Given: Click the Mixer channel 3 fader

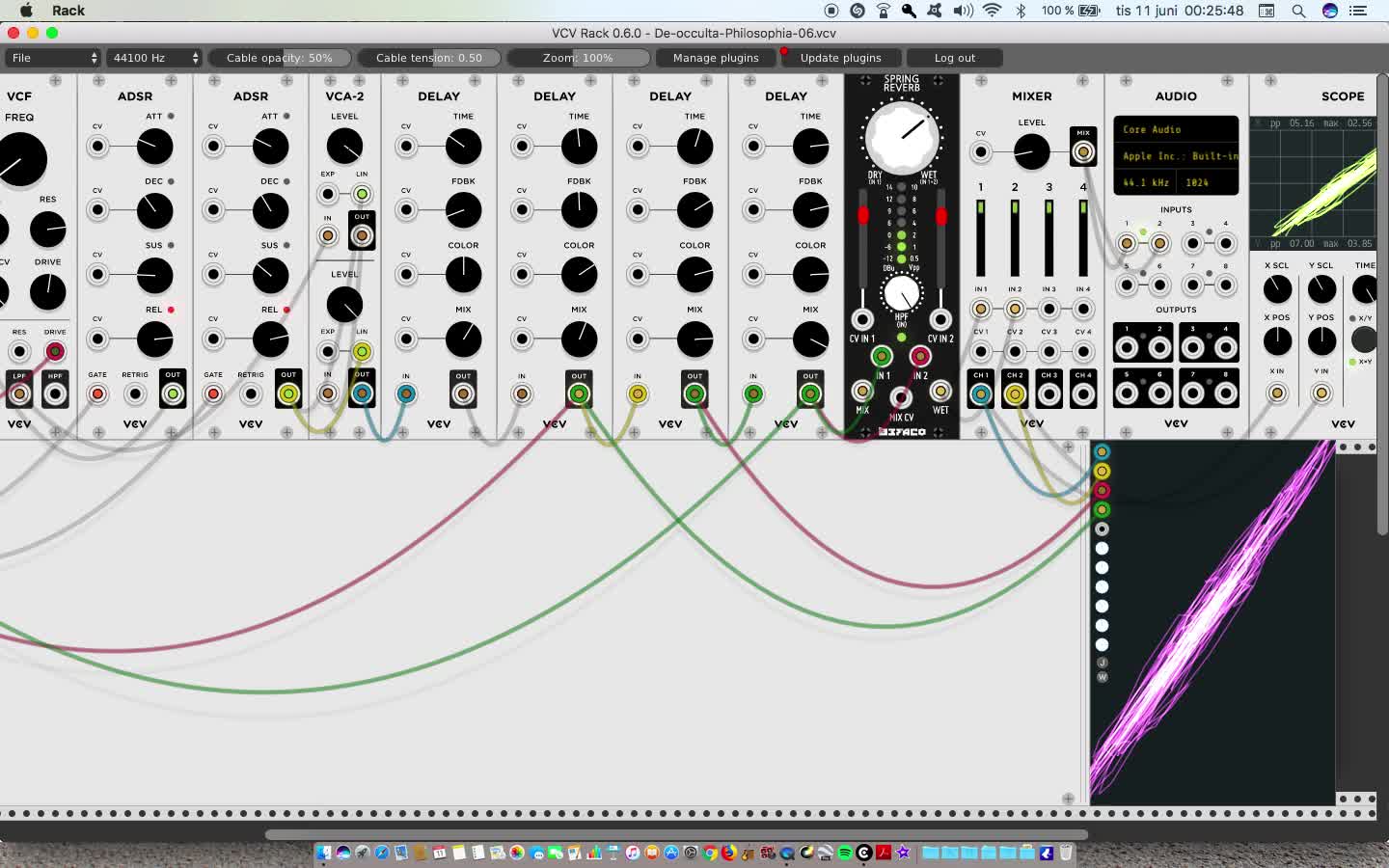Looking at the screenshot, I should pos(1049,238).
